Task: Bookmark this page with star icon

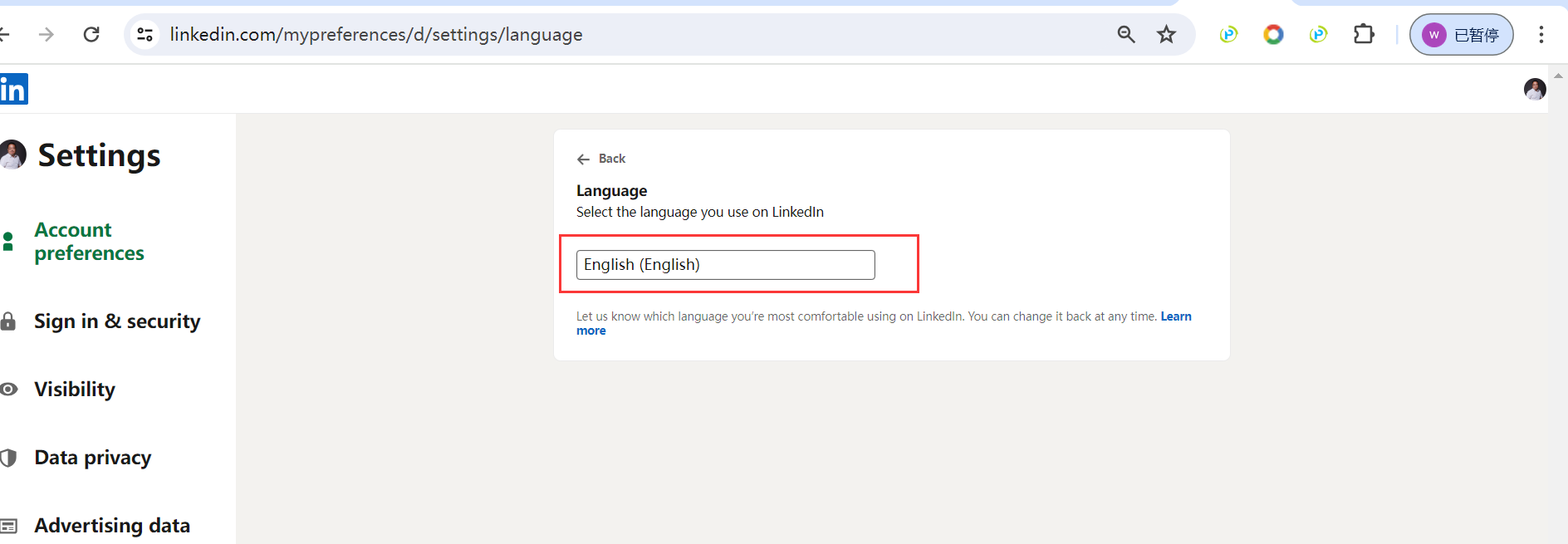Action: (1167, 34)
